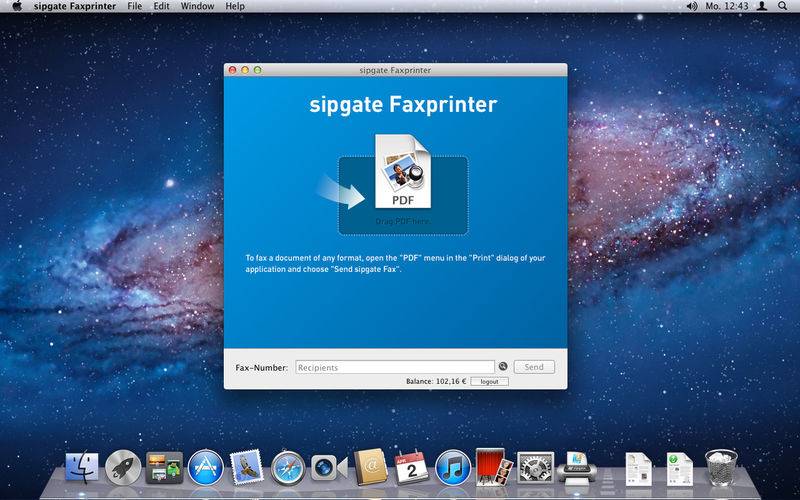Open the App Store dock icon
Viewport: 800px width, 500px height.
206,467
